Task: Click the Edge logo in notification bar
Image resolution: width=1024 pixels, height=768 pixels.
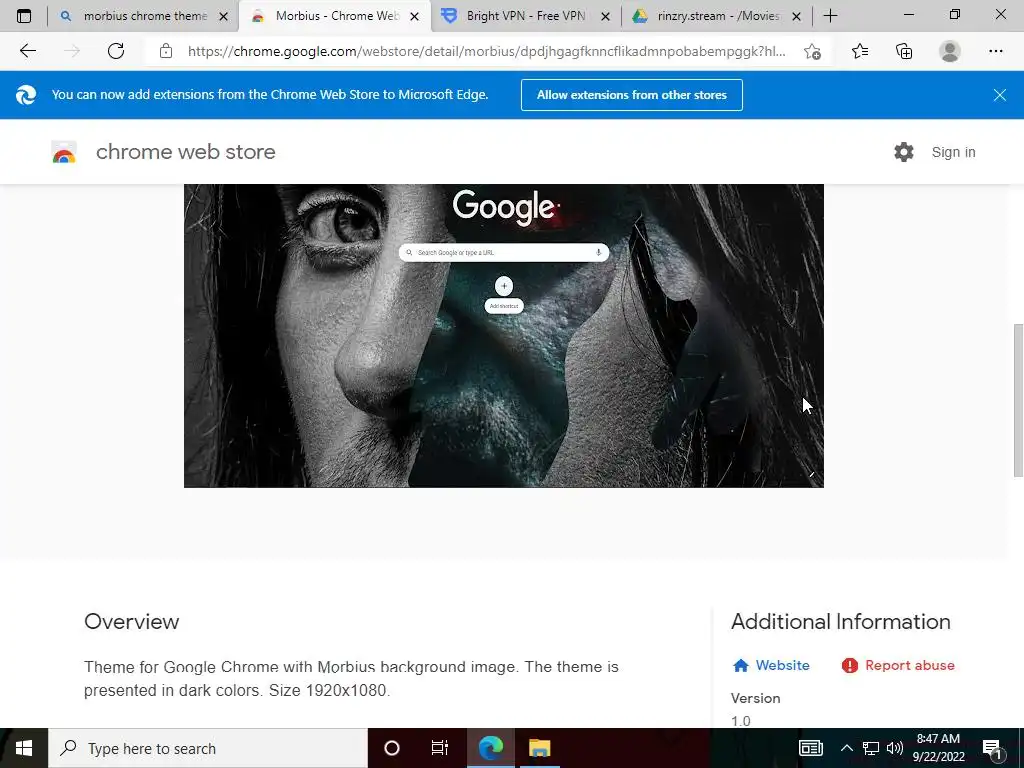Action: tap(26, 95)
